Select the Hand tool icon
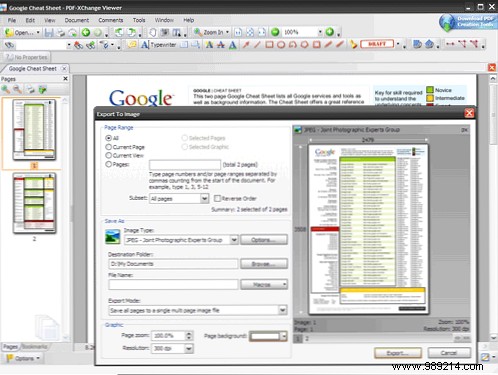The image size is (498, 375). coord(152,32)
